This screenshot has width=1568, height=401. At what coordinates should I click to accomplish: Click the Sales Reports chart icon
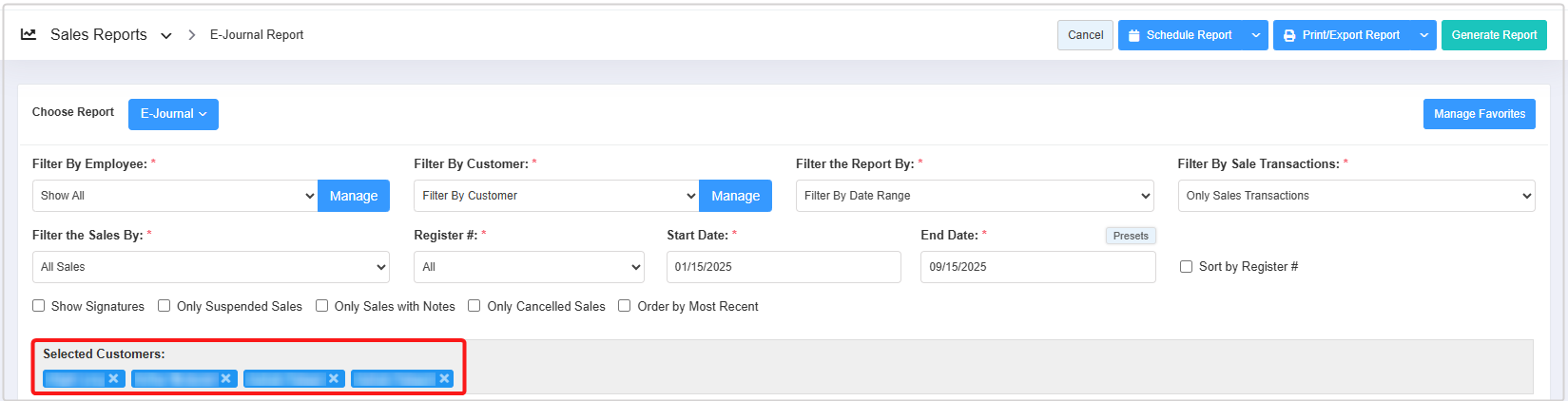(29, 34)
